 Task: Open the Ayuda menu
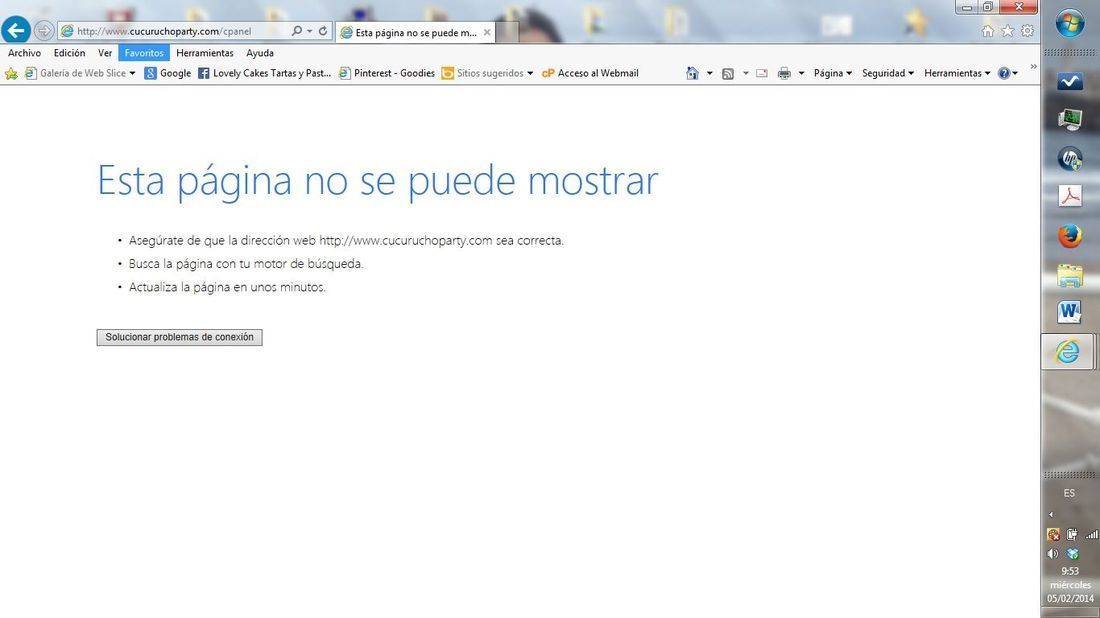pos(260,53)
